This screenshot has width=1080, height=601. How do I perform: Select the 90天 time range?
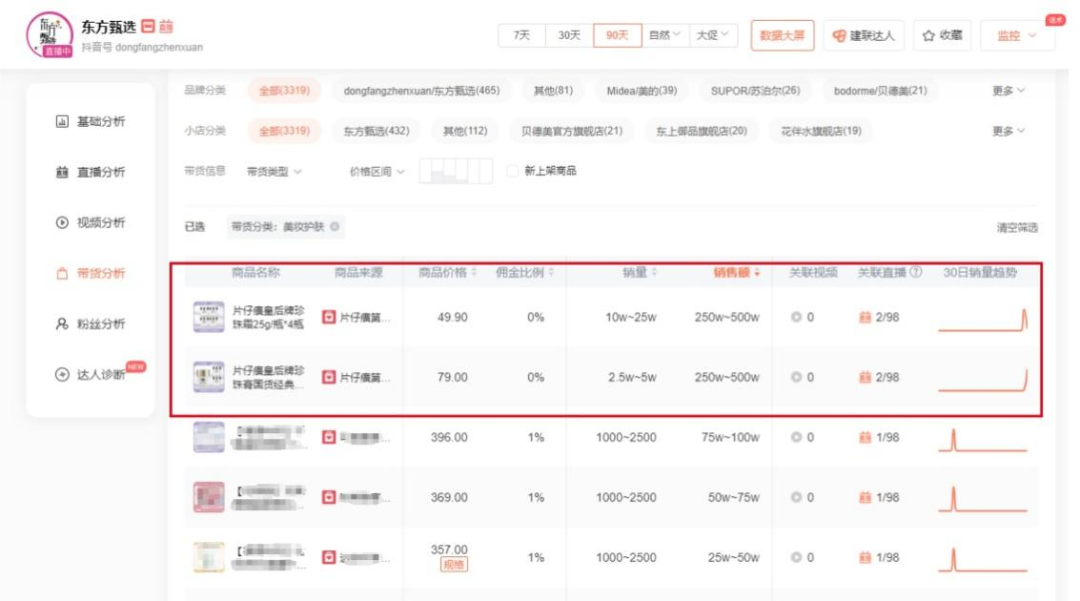[x=617, y=35]
